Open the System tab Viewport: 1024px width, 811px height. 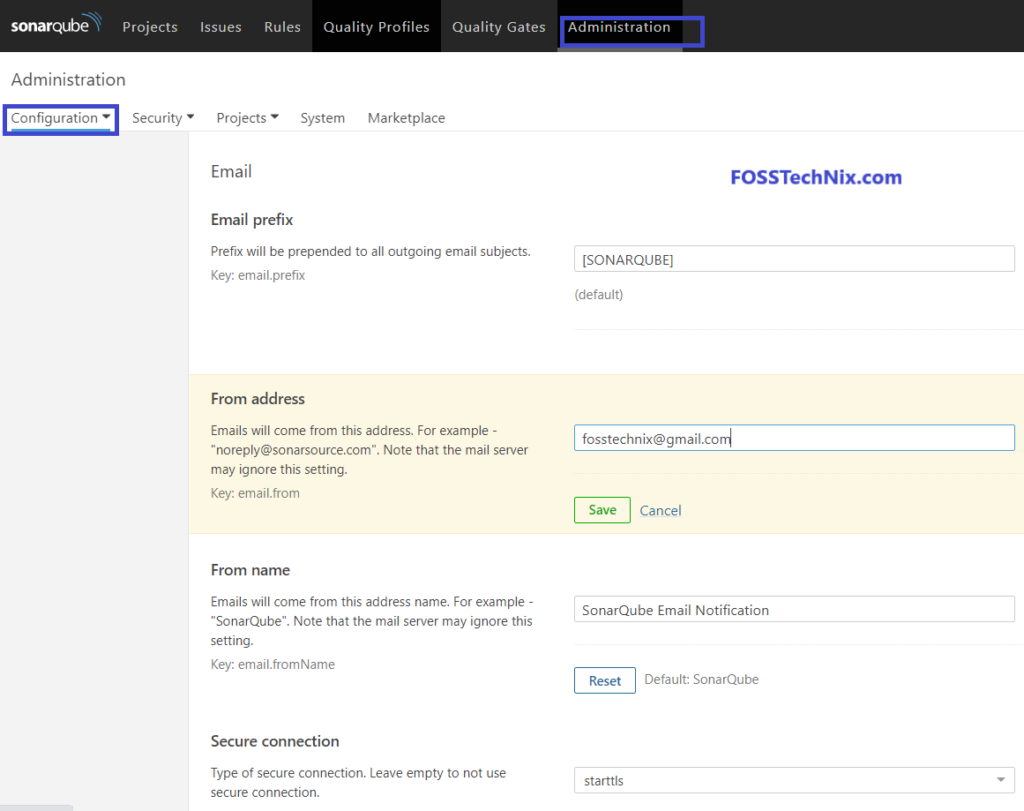coord(322,118)
